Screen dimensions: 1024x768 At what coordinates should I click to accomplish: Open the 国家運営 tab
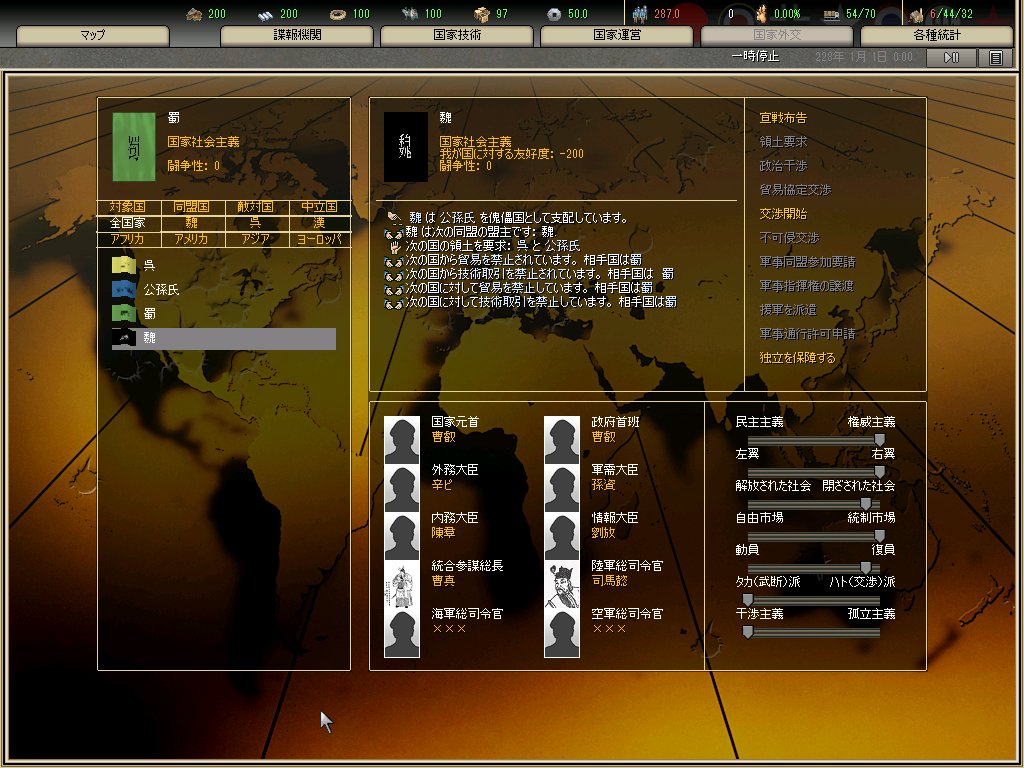click(617, 35)
